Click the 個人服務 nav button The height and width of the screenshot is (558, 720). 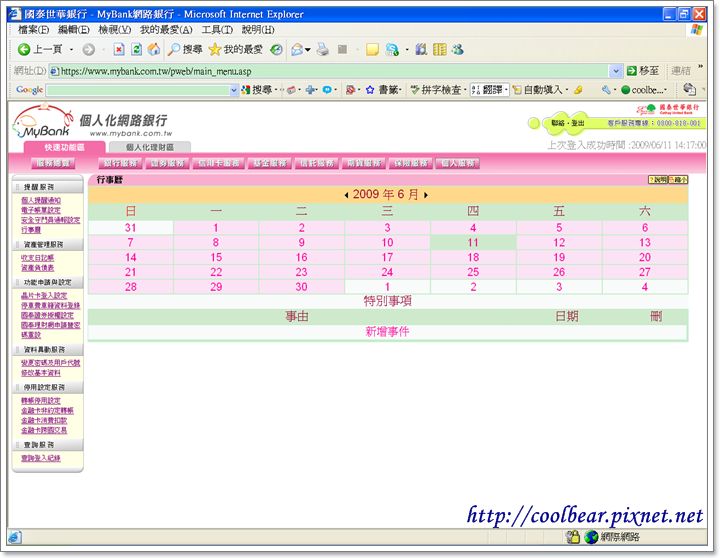[x=457, y=163]
